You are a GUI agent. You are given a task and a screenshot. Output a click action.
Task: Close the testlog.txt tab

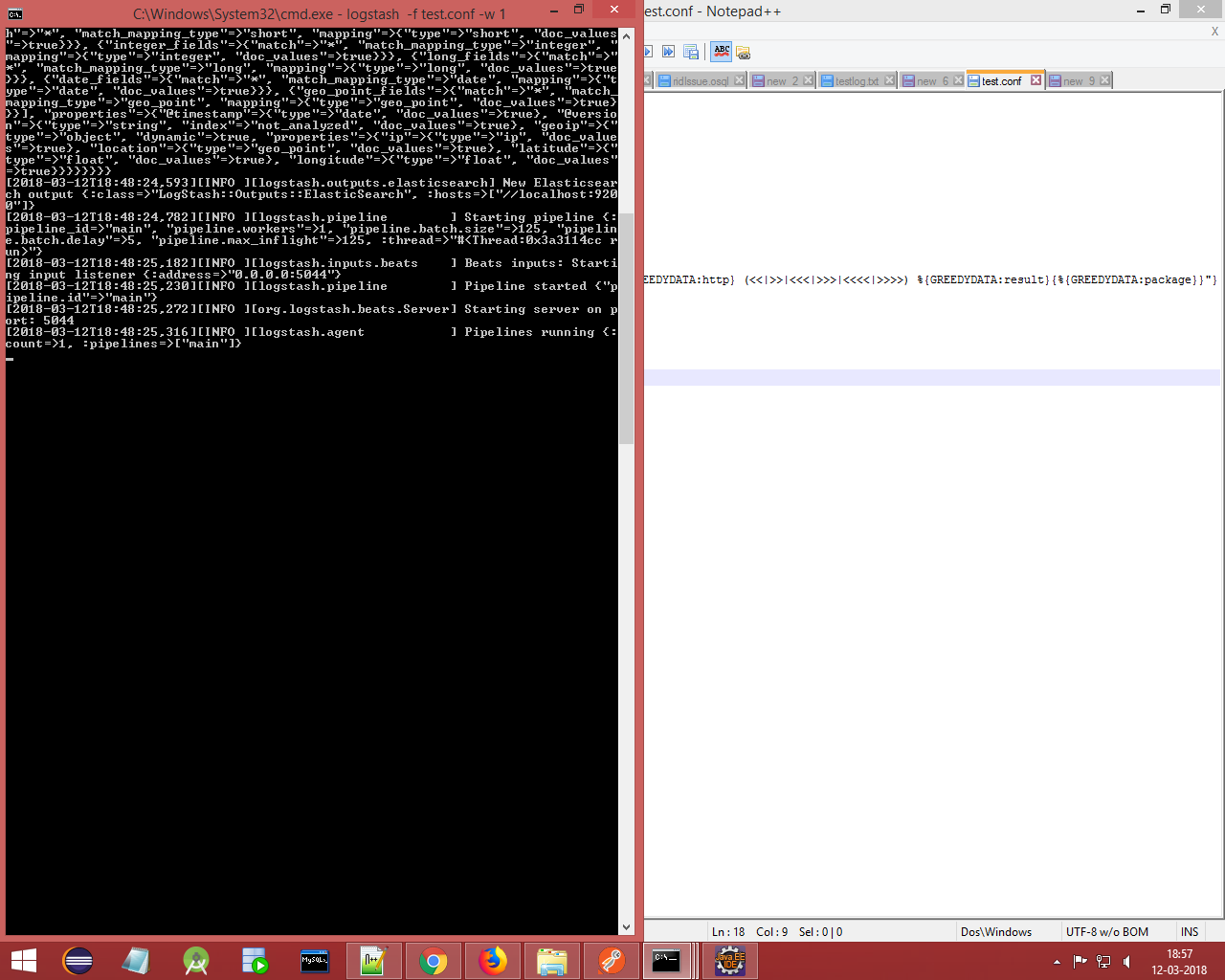pos(890,80)
